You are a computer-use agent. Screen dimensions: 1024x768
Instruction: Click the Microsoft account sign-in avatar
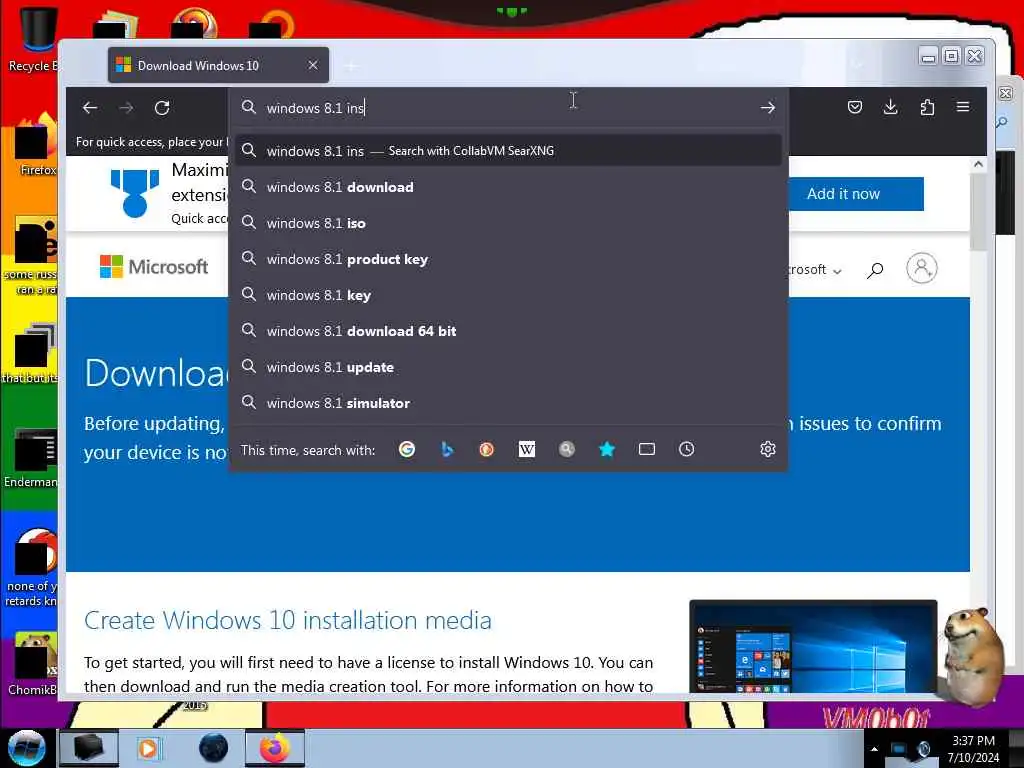pos(921,268)
